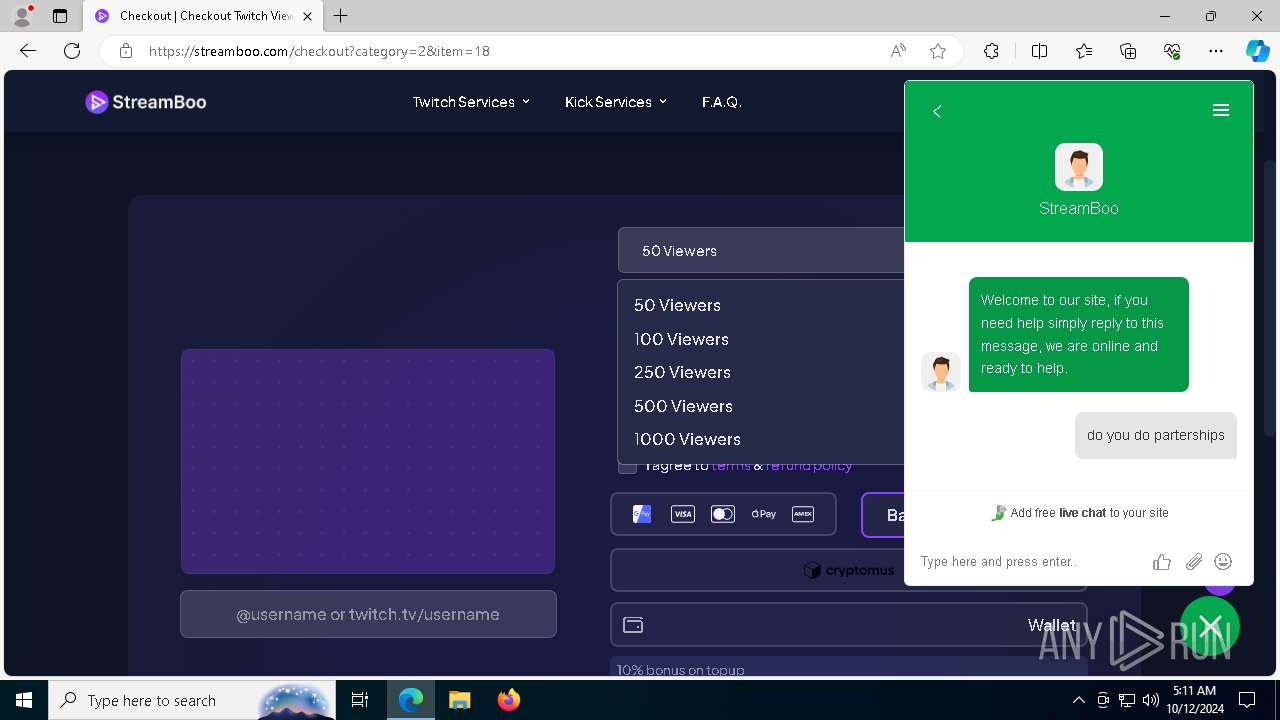Refresh the page
The width and height of the screenshot is (1280, 720).
(x=71, y=51)
